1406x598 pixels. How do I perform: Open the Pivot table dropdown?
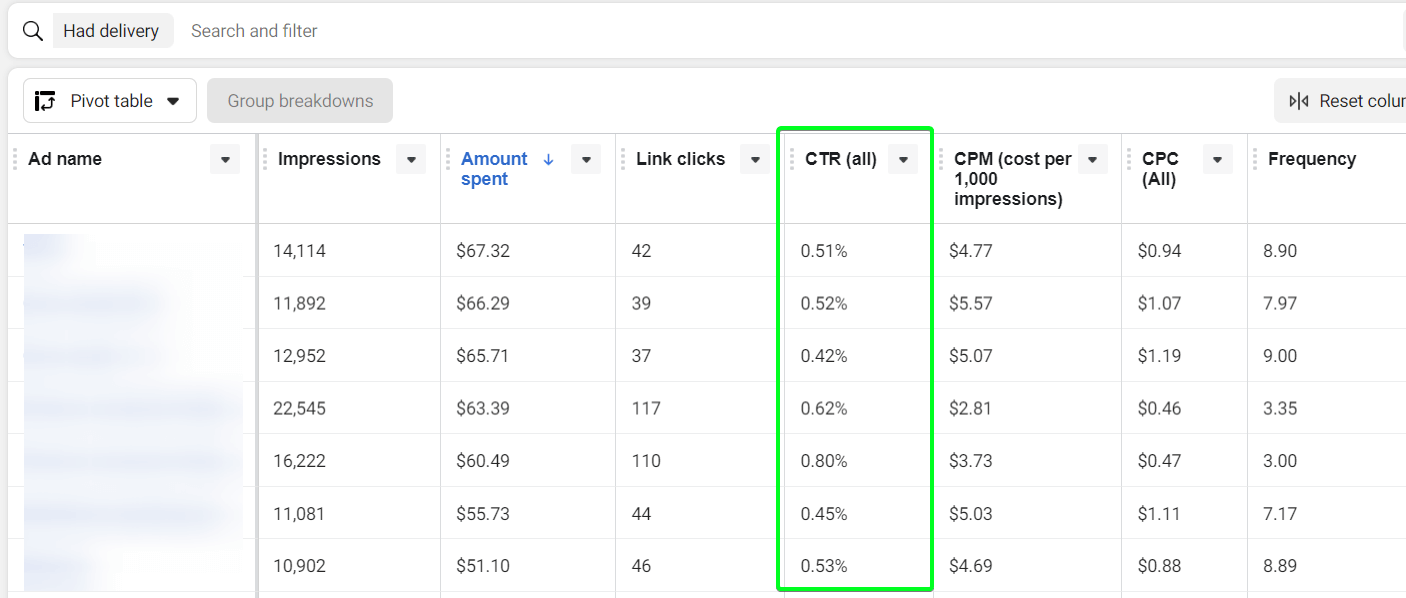(x=110, y=101)
